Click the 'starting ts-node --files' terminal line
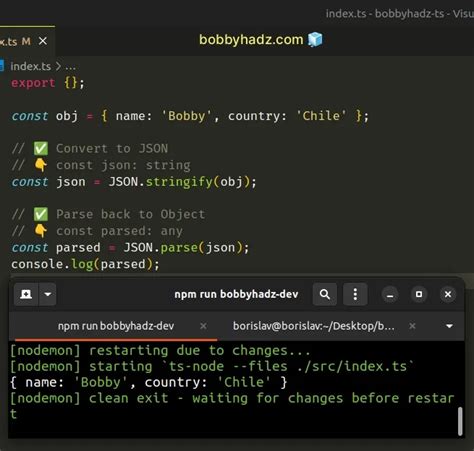474x451 pixels. tap(212, 366)
